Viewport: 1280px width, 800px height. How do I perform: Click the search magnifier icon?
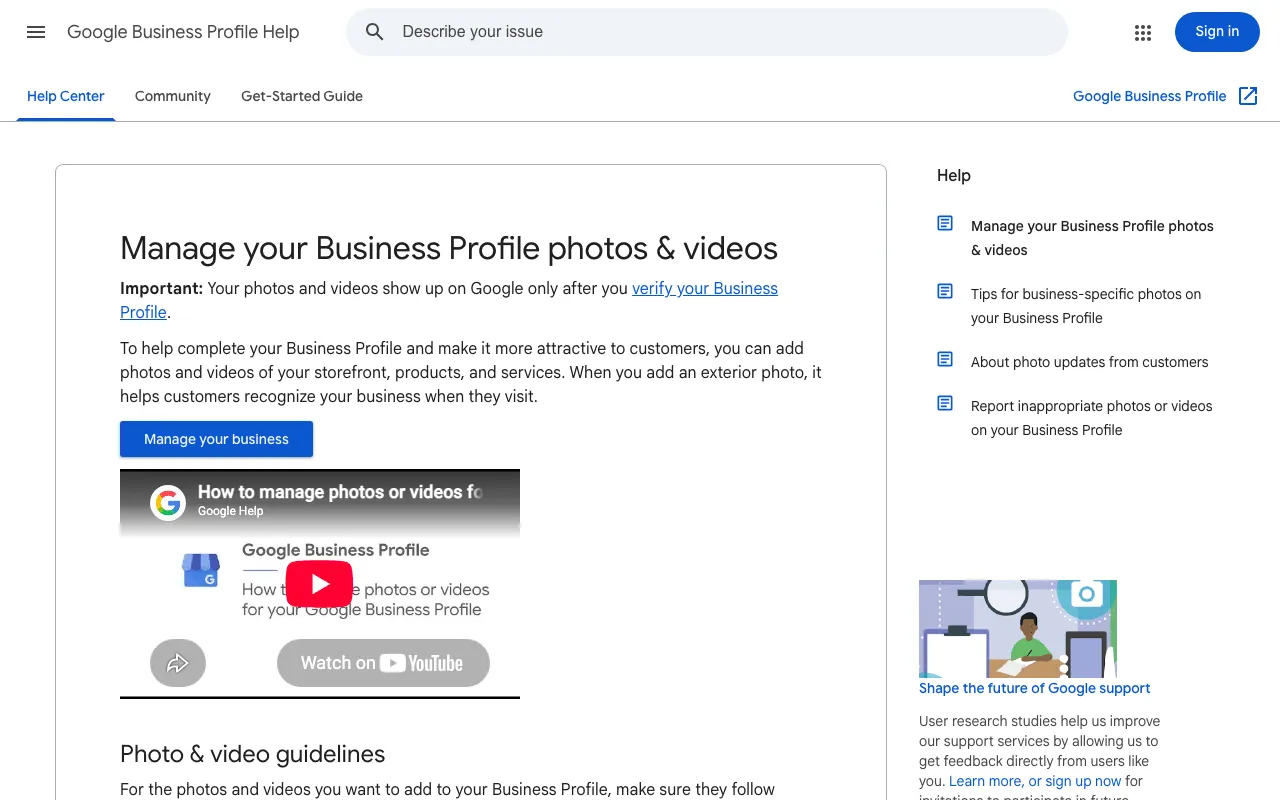pos(375,32)
